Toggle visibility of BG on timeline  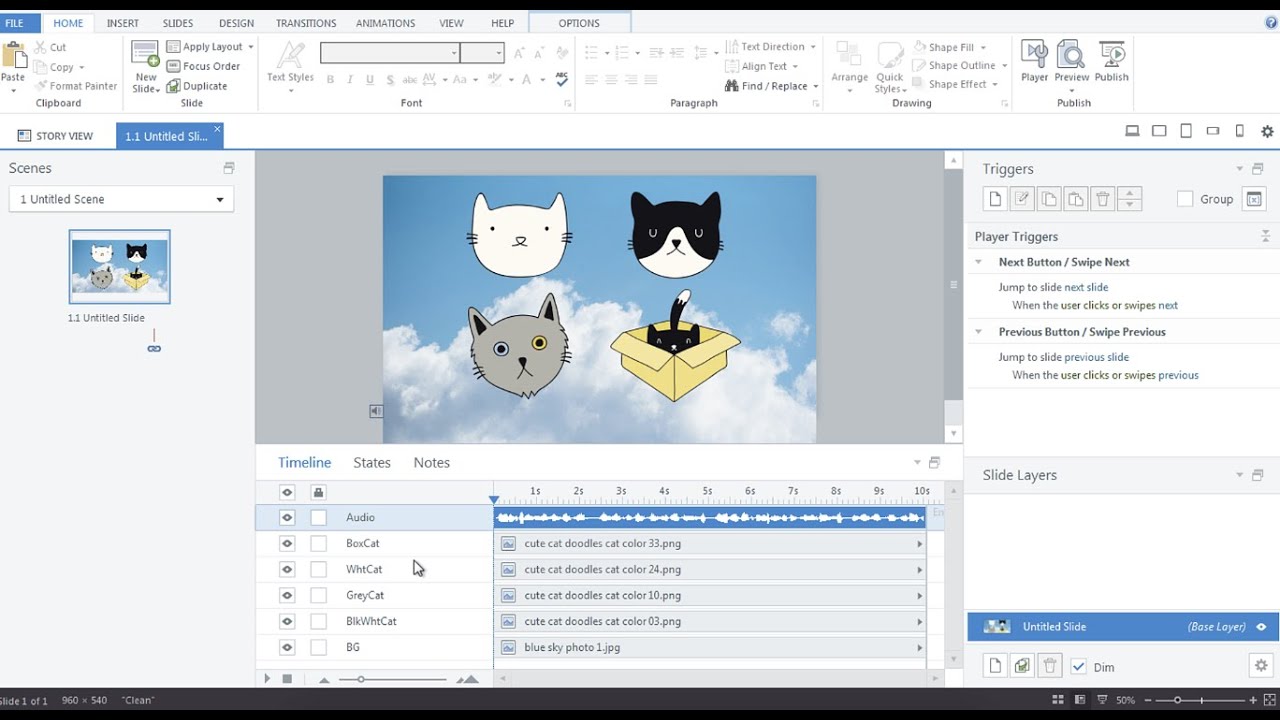pyautogui.click(x=287, y=647)
